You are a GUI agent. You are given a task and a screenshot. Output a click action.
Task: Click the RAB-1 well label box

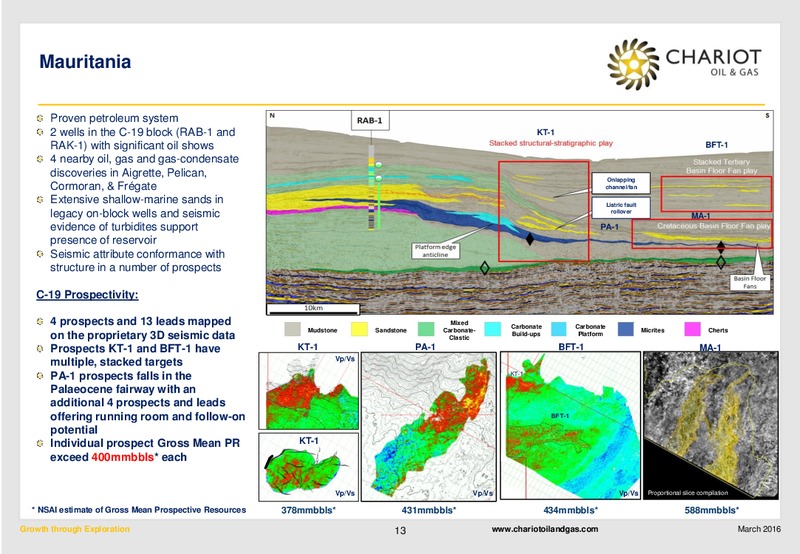click(370, 121)
